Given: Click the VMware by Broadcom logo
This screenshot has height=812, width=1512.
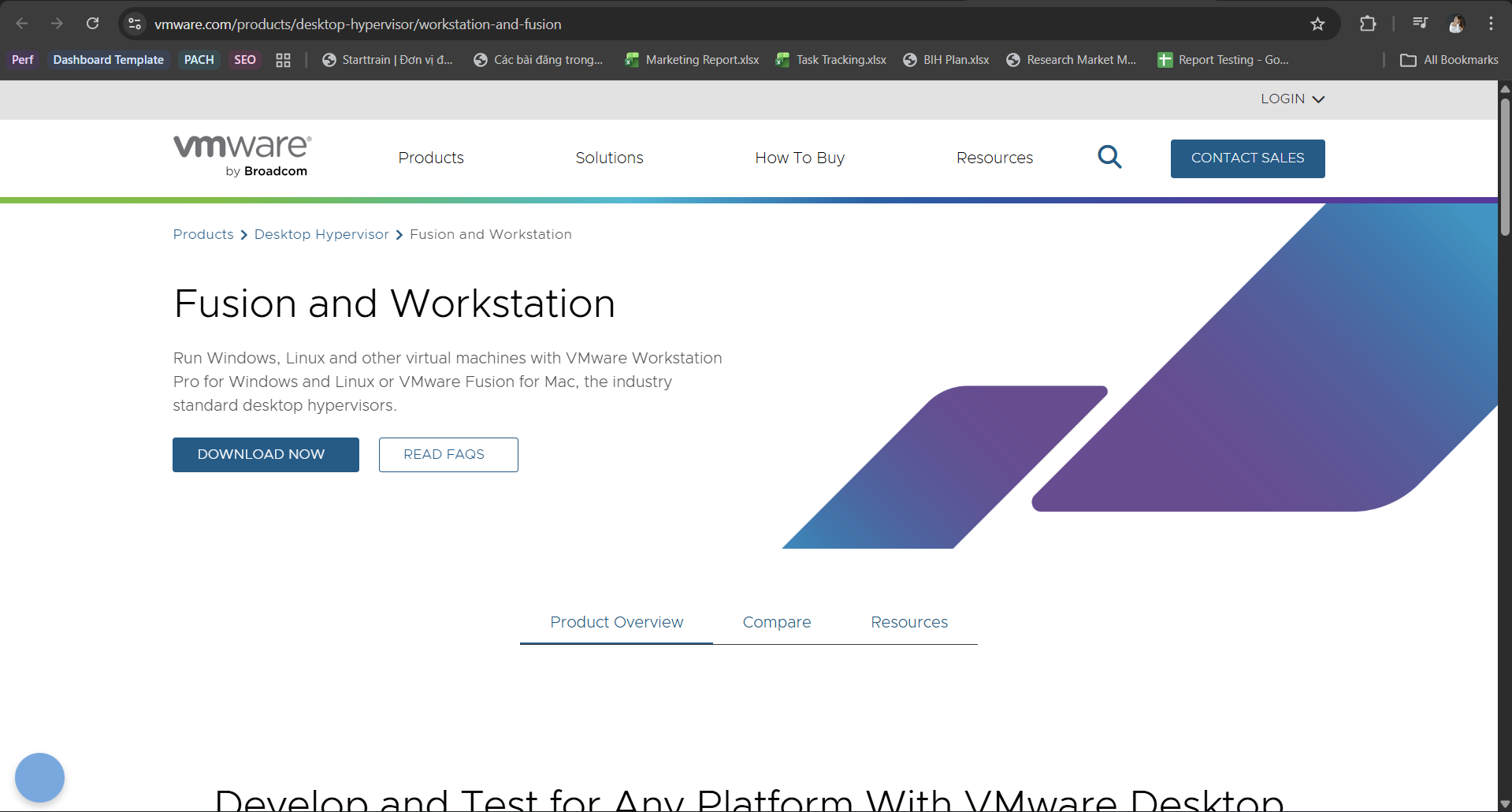Looking at the screenshot, I should (242, 155).
